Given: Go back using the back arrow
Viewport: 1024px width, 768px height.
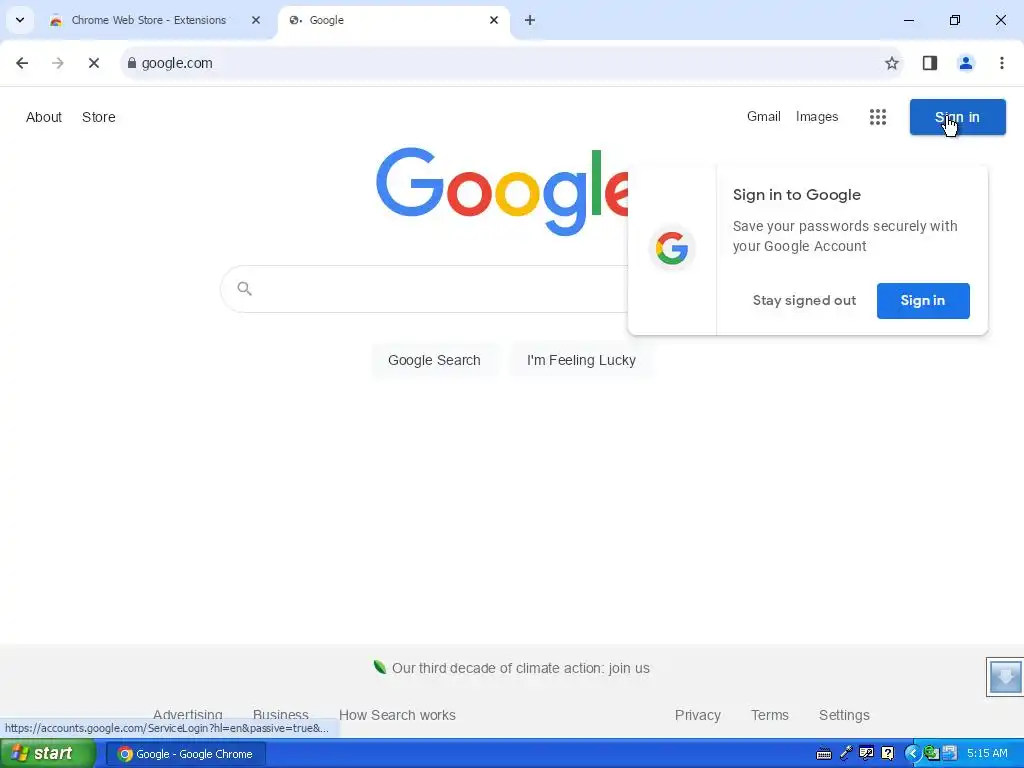Looking at the screenshot, I should (x=22, y=63).
